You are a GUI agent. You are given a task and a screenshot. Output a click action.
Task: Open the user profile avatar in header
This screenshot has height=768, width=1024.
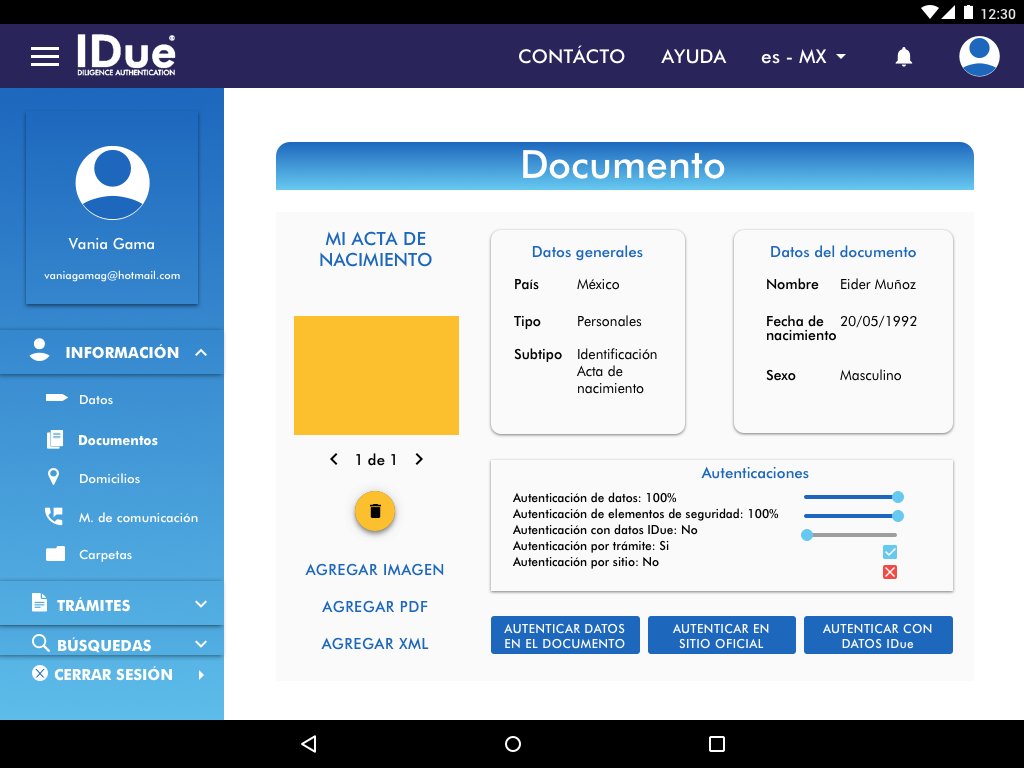pos(979,56)
